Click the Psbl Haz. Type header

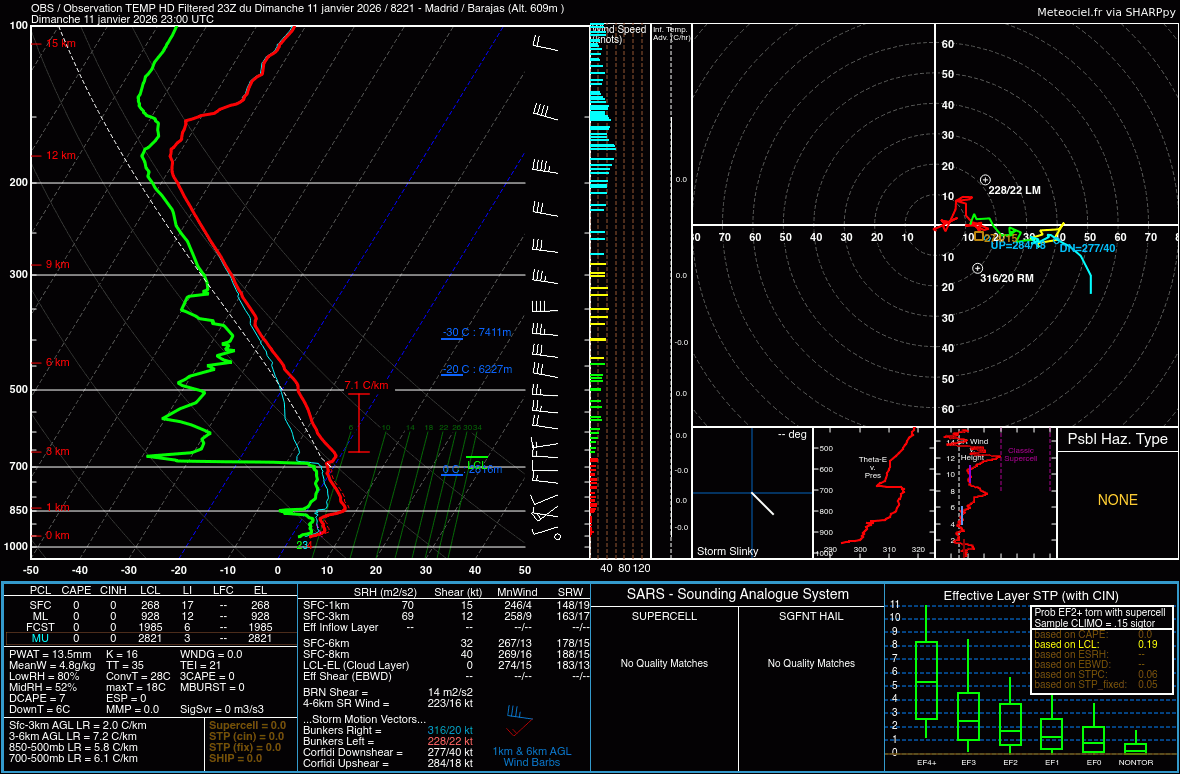click(x=1117, y=439)
